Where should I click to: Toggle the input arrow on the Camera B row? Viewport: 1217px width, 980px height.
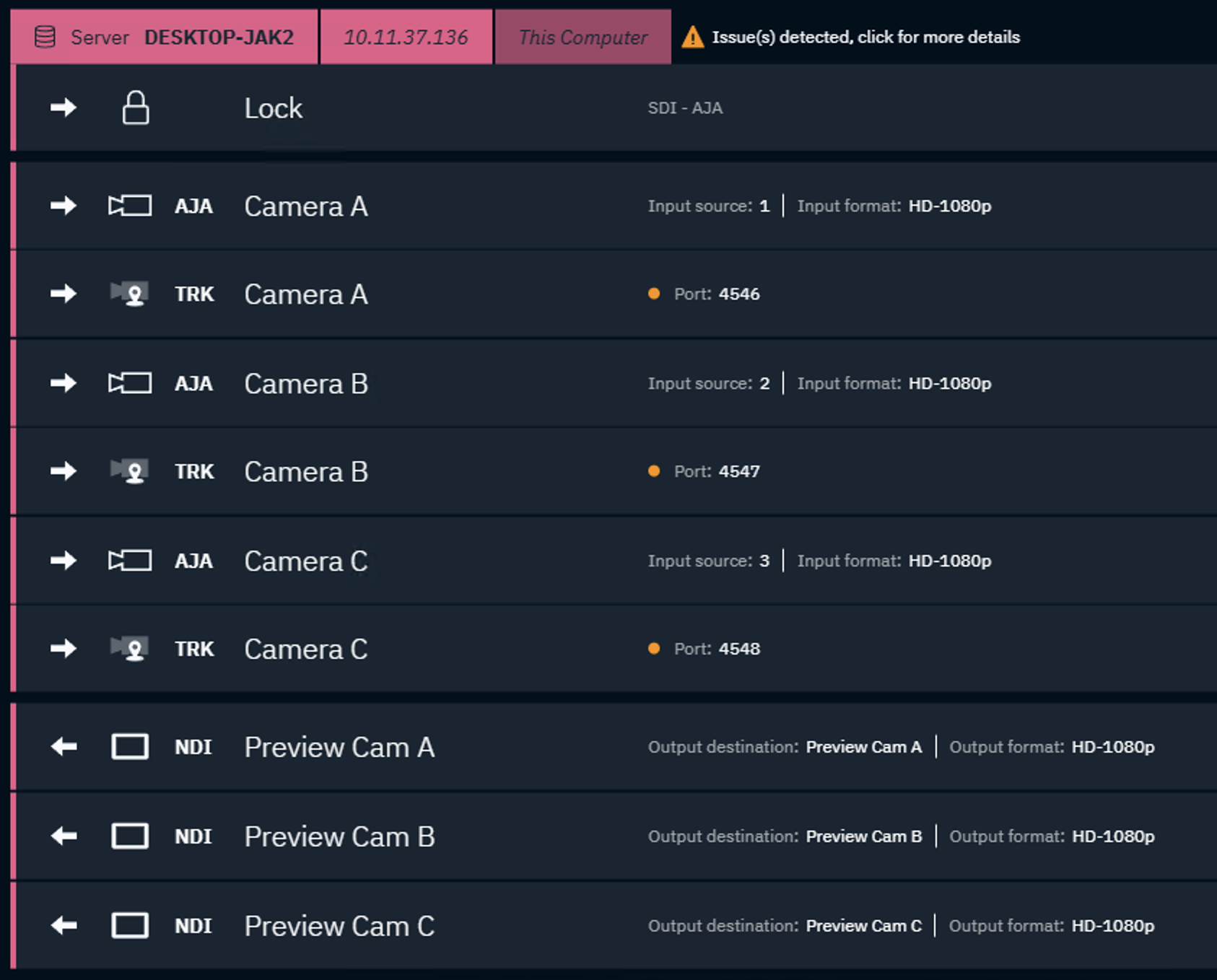(65, 383)
